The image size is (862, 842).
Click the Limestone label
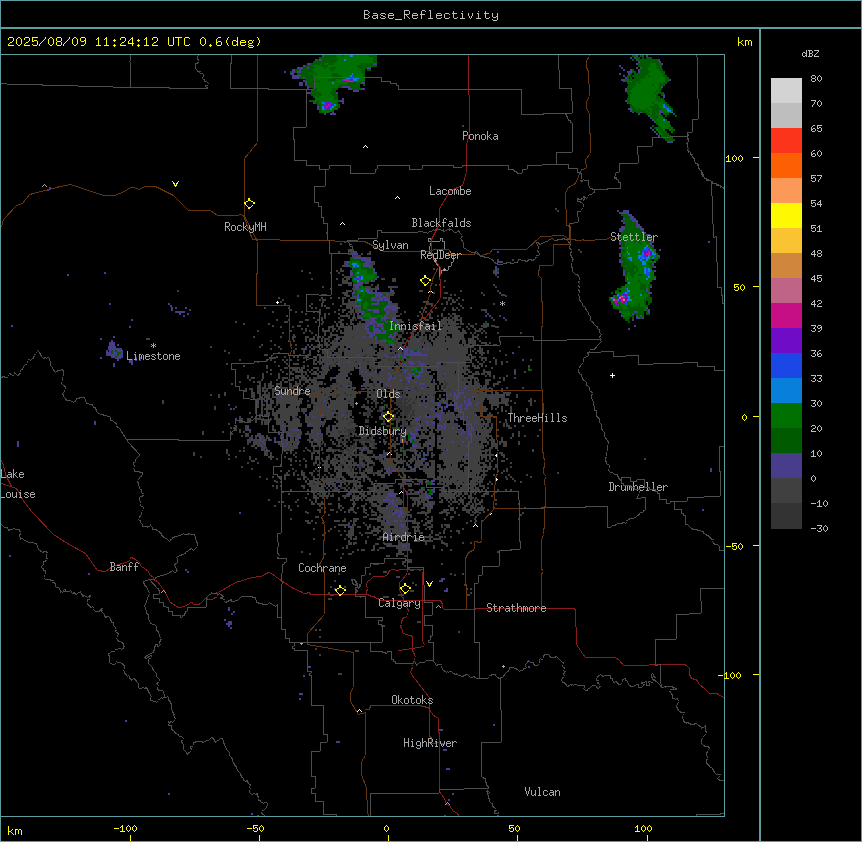[x=153, y=356]
